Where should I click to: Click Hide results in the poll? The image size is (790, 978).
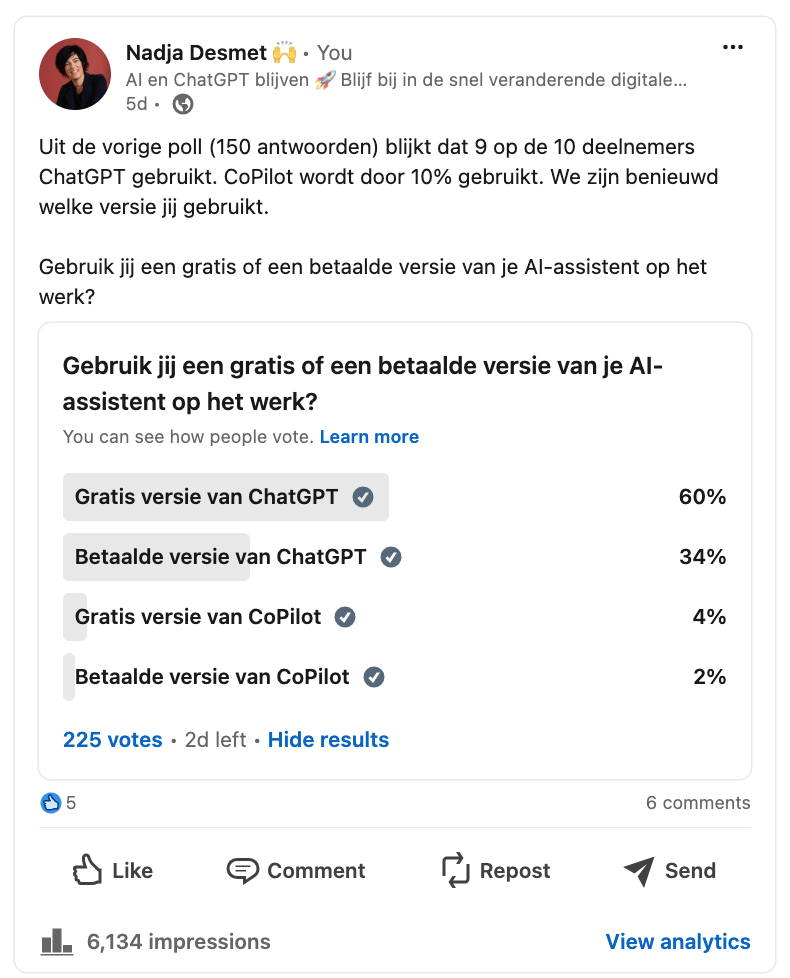tap(328, 740)
